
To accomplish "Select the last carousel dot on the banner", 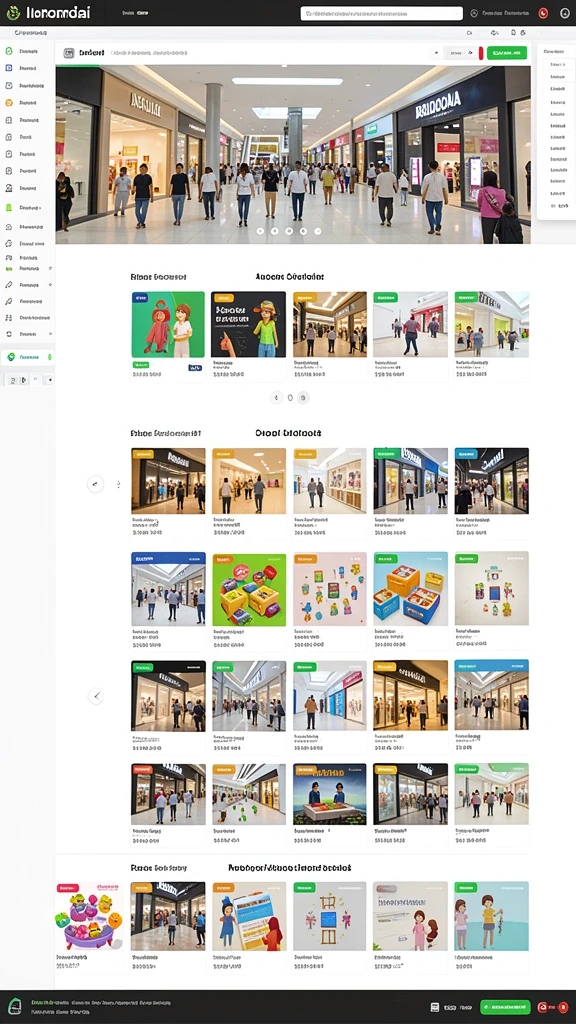I will pos(317,231).
